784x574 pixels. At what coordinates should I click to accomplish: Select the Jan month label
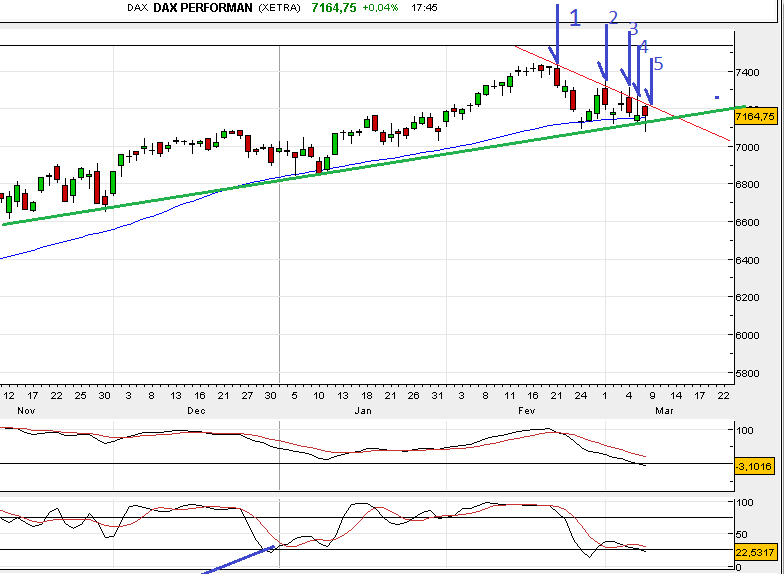(x=363, y=410)
